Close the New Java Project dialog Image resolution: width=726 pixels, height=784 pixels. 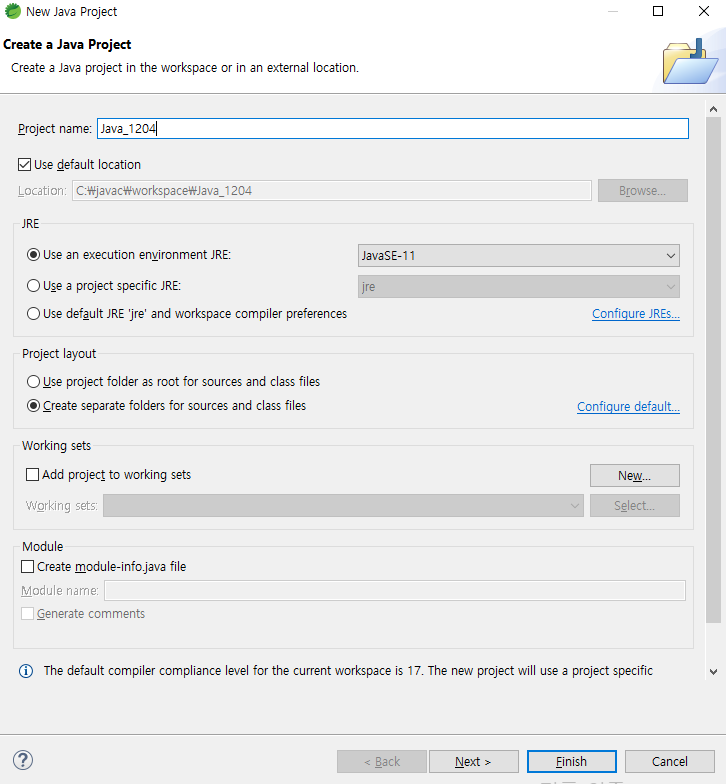pos(704,11)
